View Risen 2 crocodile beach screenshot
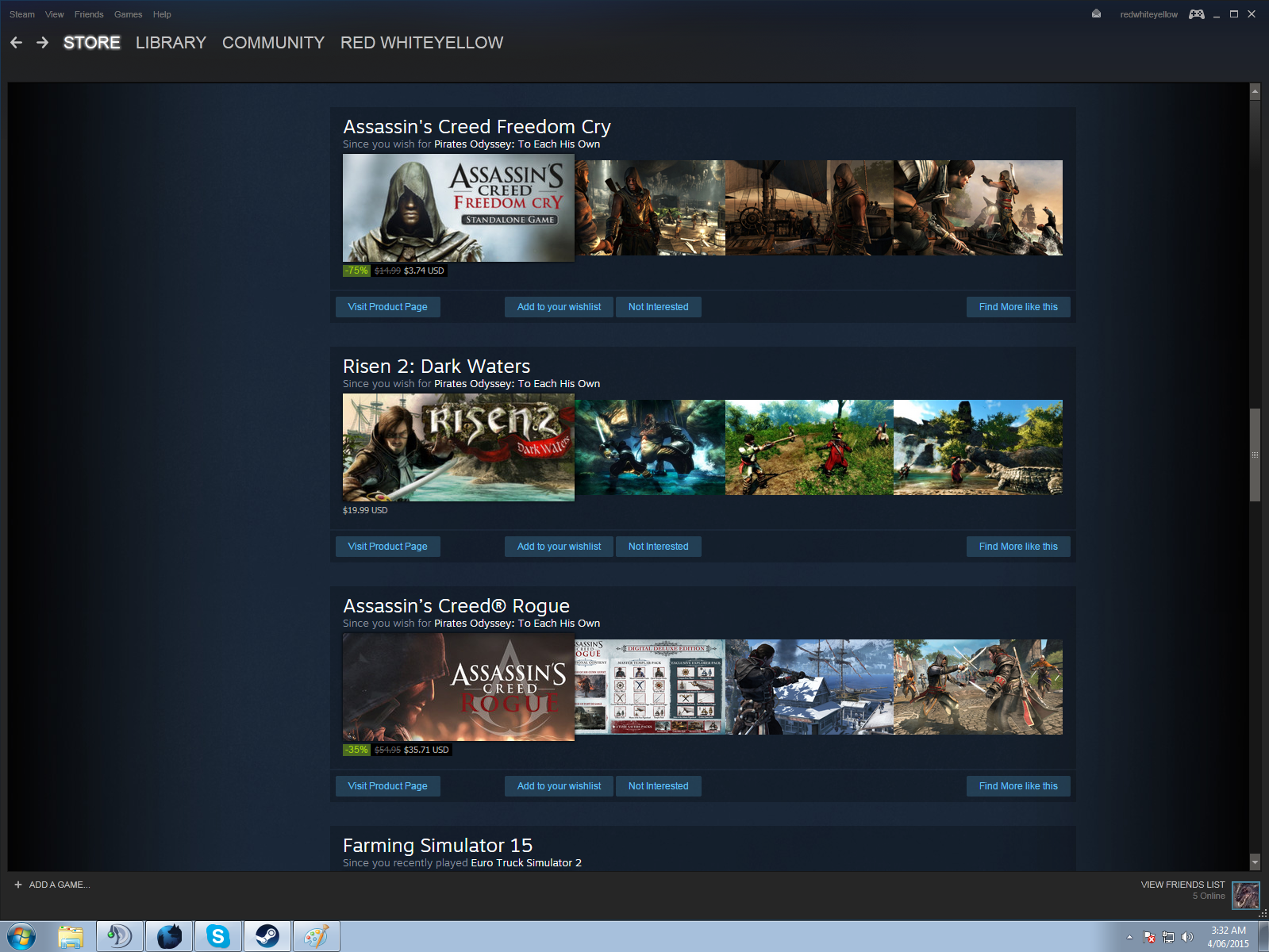Image resolution: width=1269 pixels, height=952 pixels. pyautogui.click(x=978, y=447)
